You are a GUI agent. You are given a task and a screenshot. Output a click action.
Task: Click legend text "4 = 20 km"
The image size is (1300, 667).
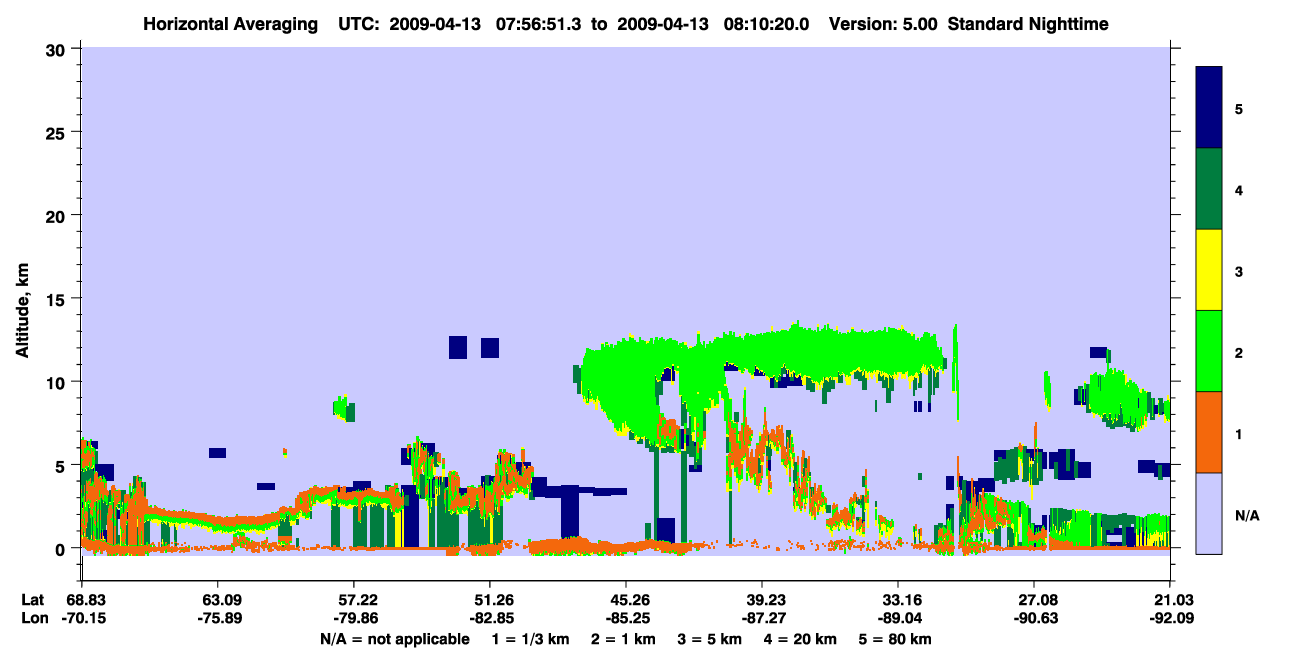[x=801, y=639]
